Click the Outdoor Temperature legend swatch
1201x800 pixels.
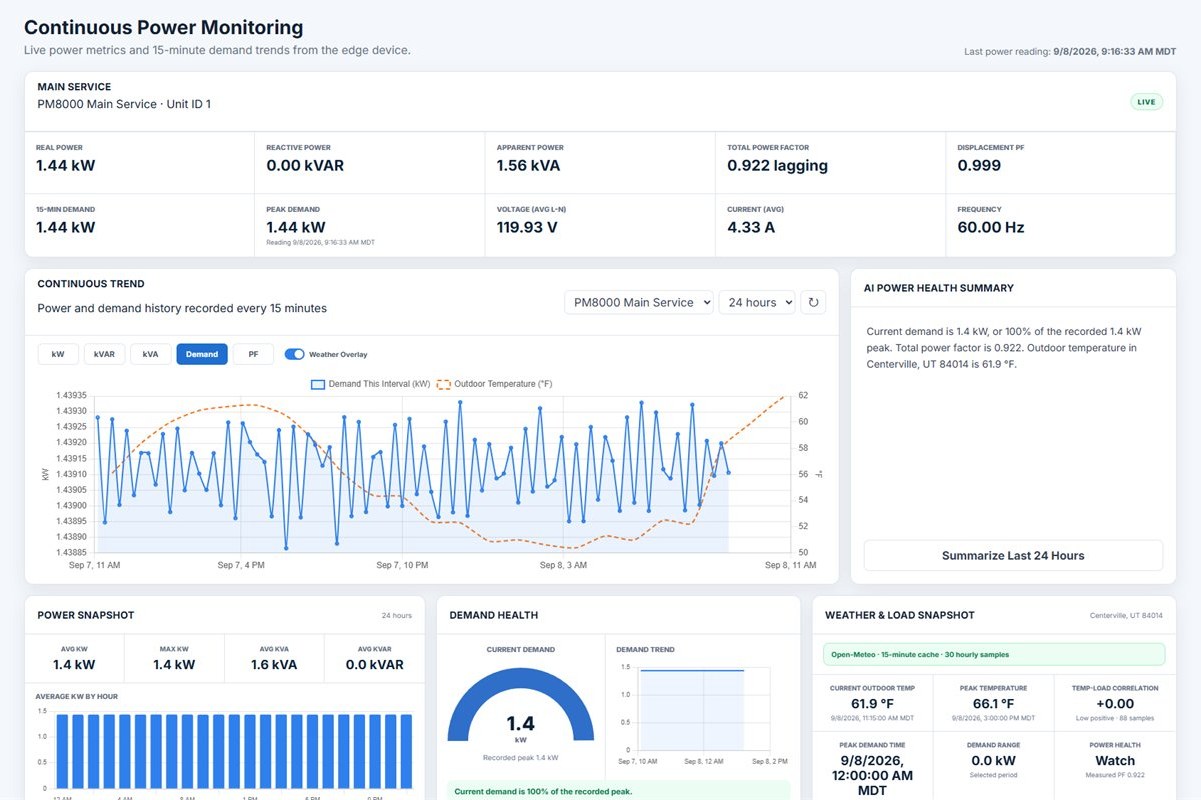(444, 384)
